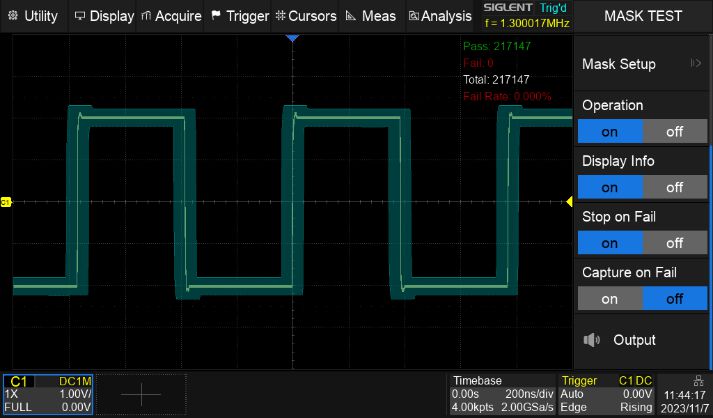
Task: Open the Utility gear icon
Action: (x=13, y=15)
